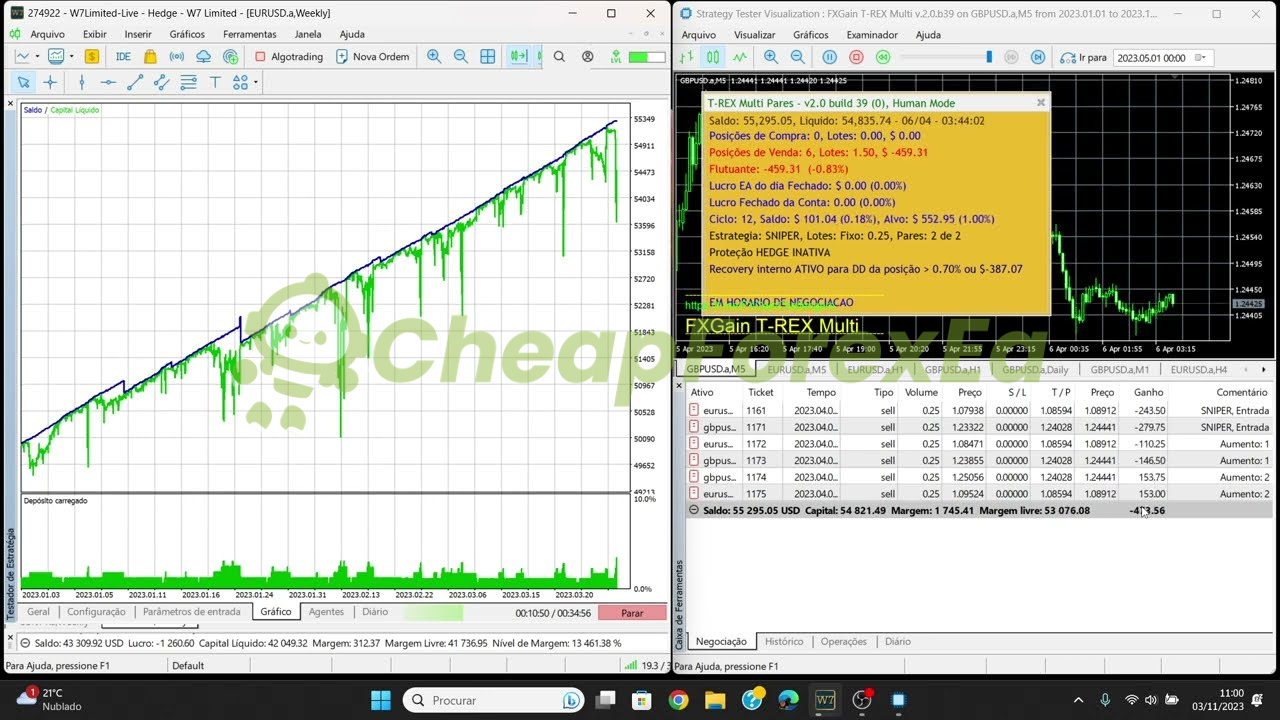Select the text label tool

pyautogui.click(x=214, y=82)
